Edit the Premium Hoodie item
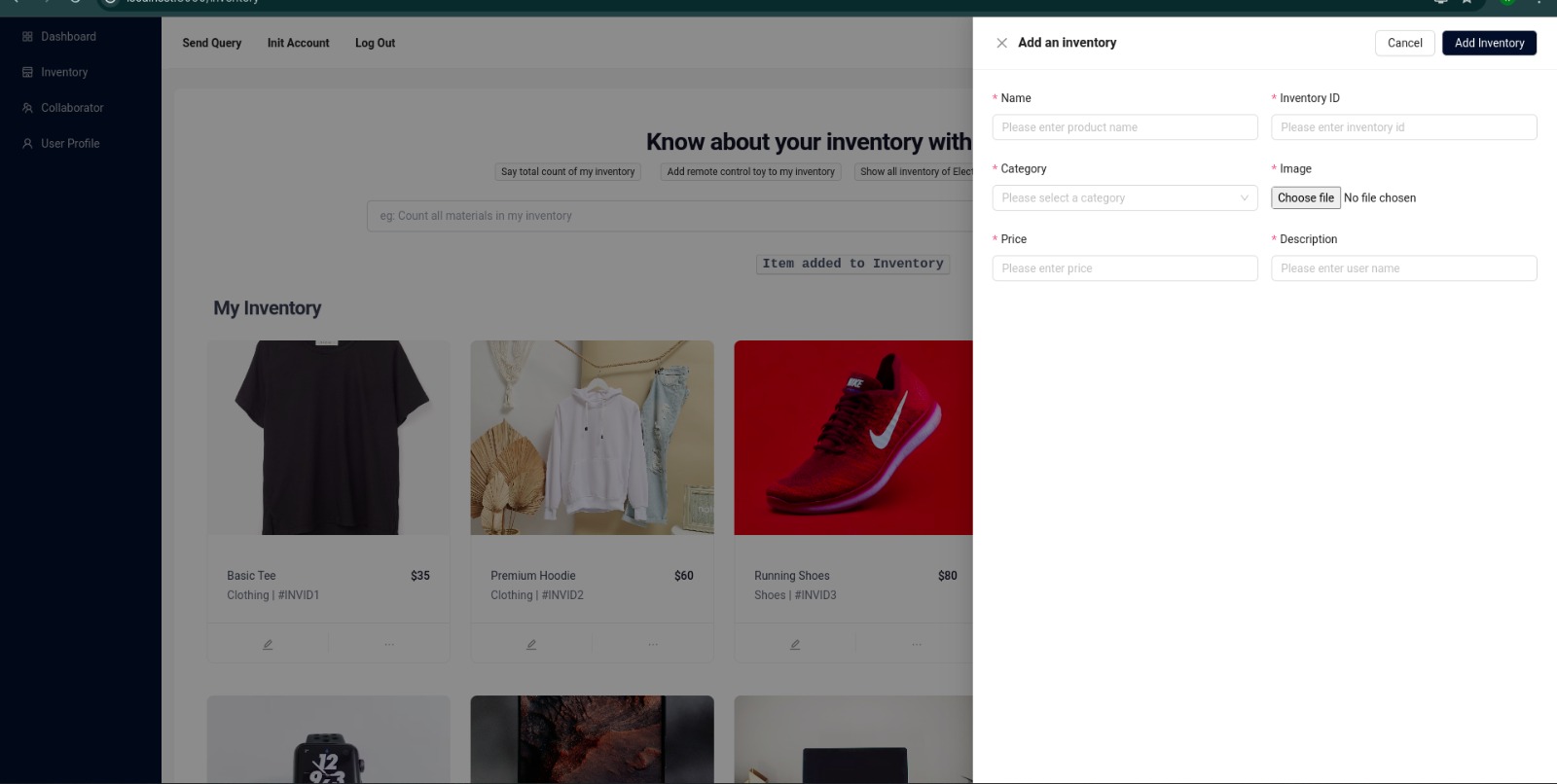 pos(531,644)
